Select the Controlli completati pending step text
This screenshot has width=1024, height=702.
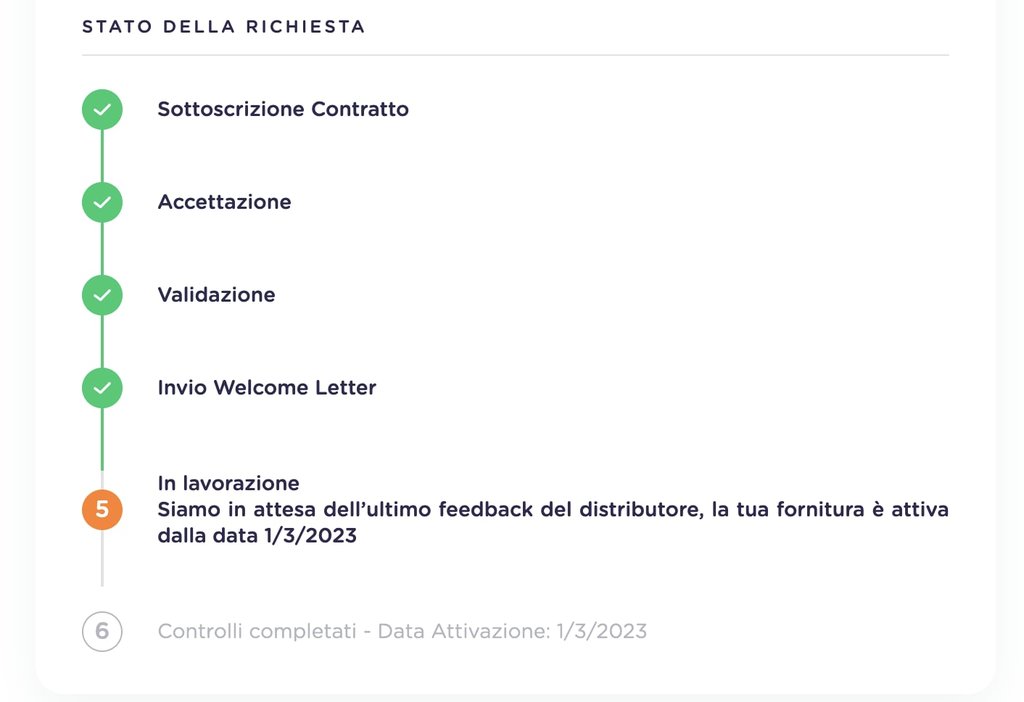click(x=402, y=632)
